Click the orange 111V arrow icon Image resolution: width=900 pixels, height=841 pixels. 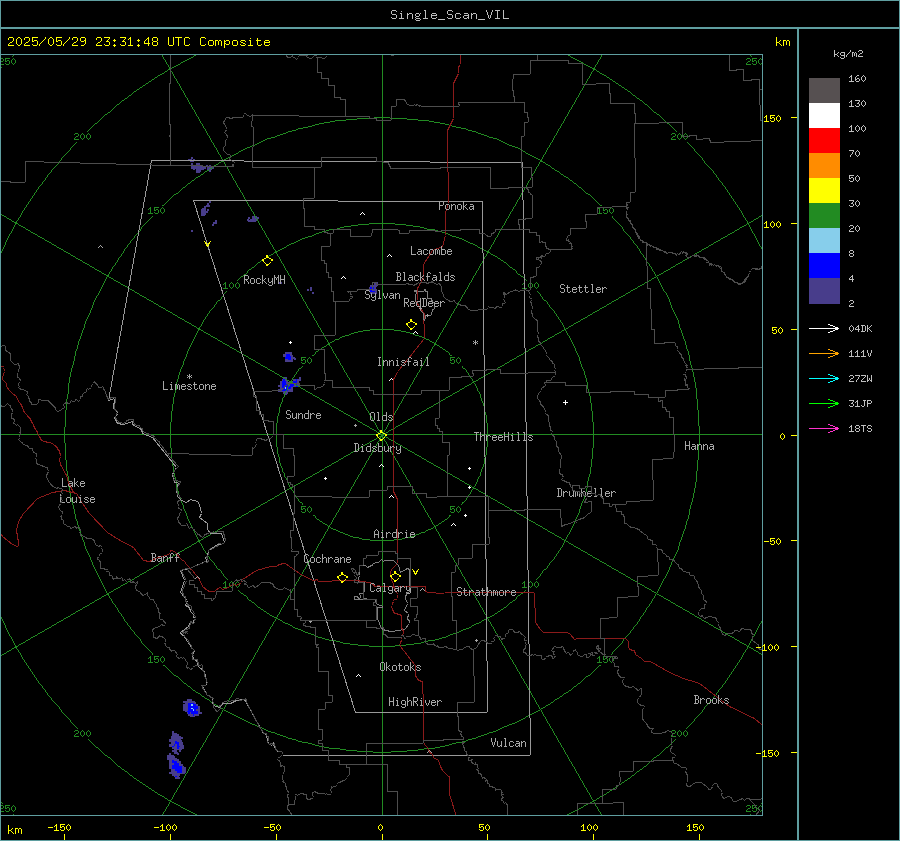point(824,354)
